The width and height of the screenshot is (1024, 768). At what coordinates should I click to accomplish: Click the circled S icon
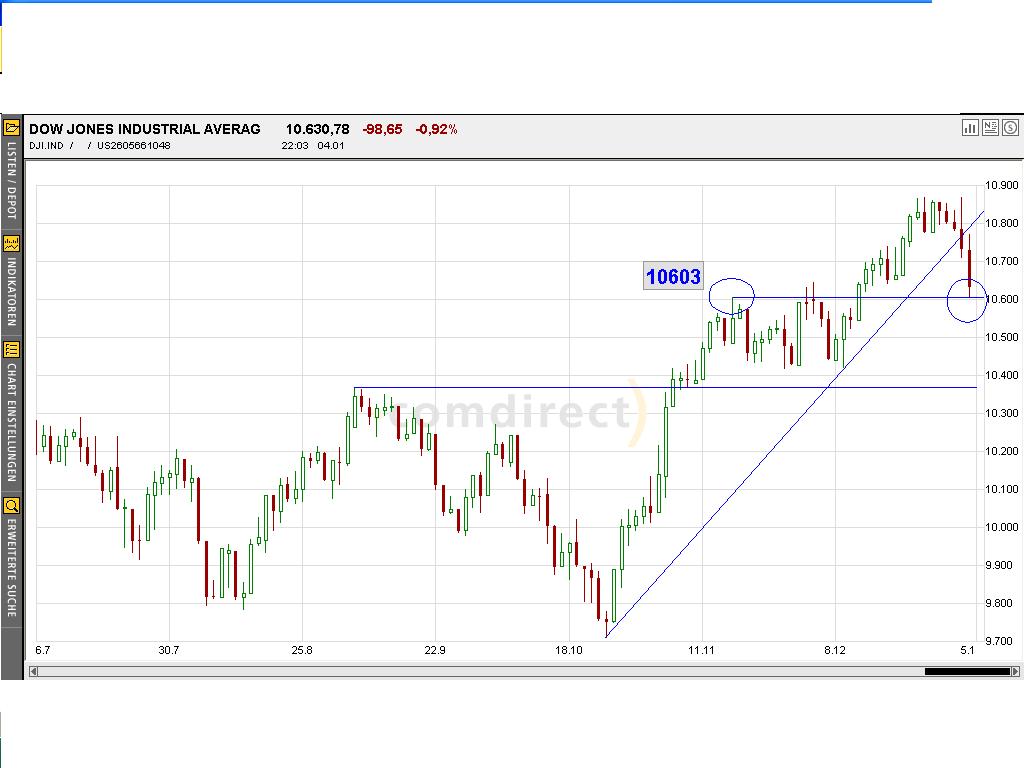pyautogui.click(x=1010, y=128)
